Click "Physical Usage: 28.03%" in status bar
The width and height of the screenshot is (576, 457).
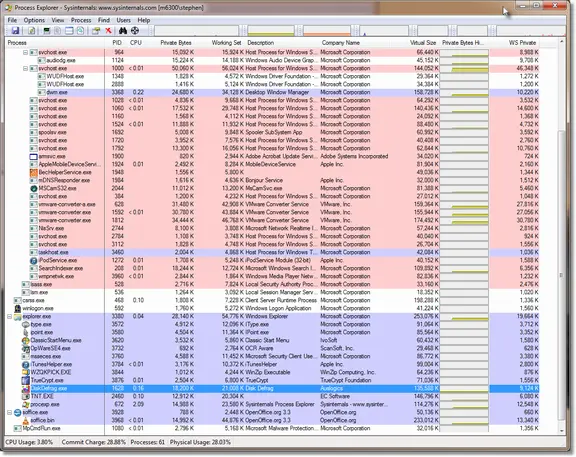(200, 442)
